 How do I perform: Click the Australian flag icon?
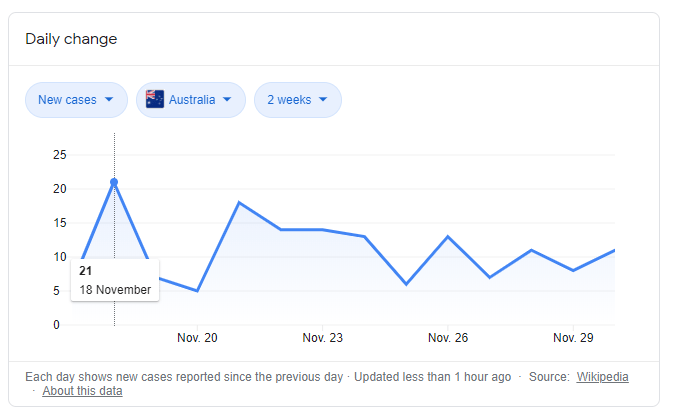[155, 99]
